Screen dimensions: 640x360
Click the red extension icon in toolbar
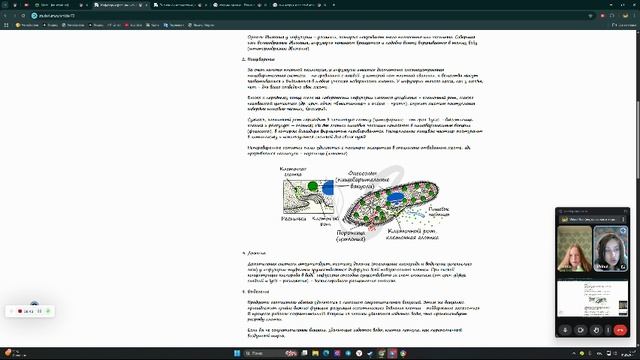pyautogui.click(x=602, y=16)
